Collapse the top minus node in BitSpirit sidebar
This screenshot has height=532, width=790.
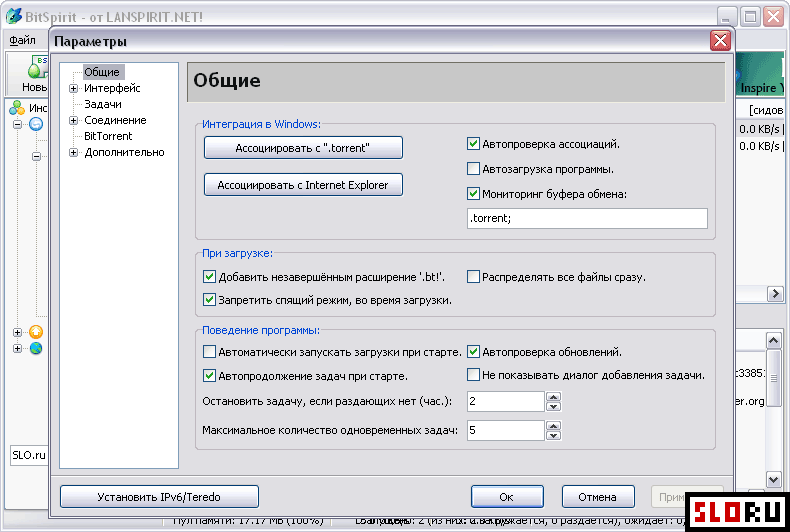[18, 124]
